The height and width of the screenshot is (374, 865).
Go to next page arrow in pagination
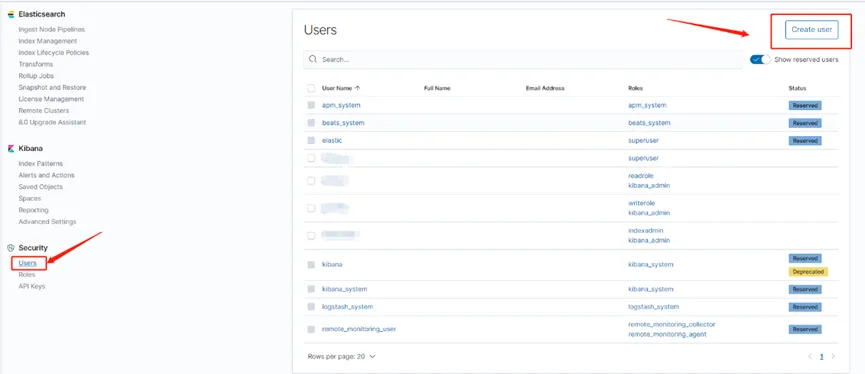833,357
